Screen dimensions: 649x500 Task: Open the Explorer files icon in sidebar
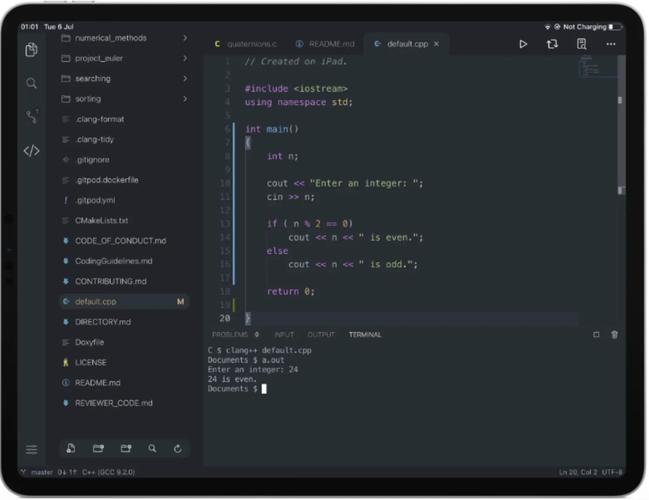click(31, 49)
